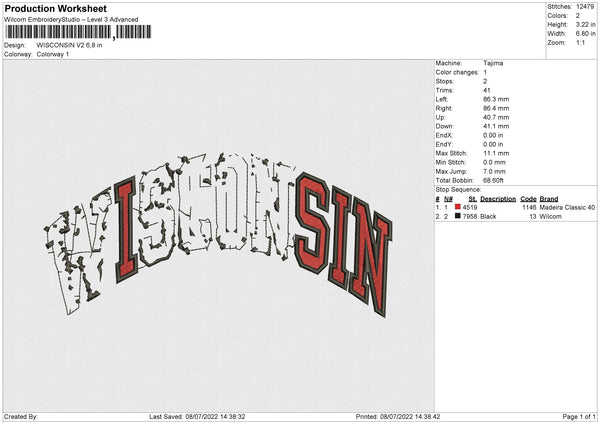Click the 'Description' column header
The image size is (600, 424).
coord(498,199)
